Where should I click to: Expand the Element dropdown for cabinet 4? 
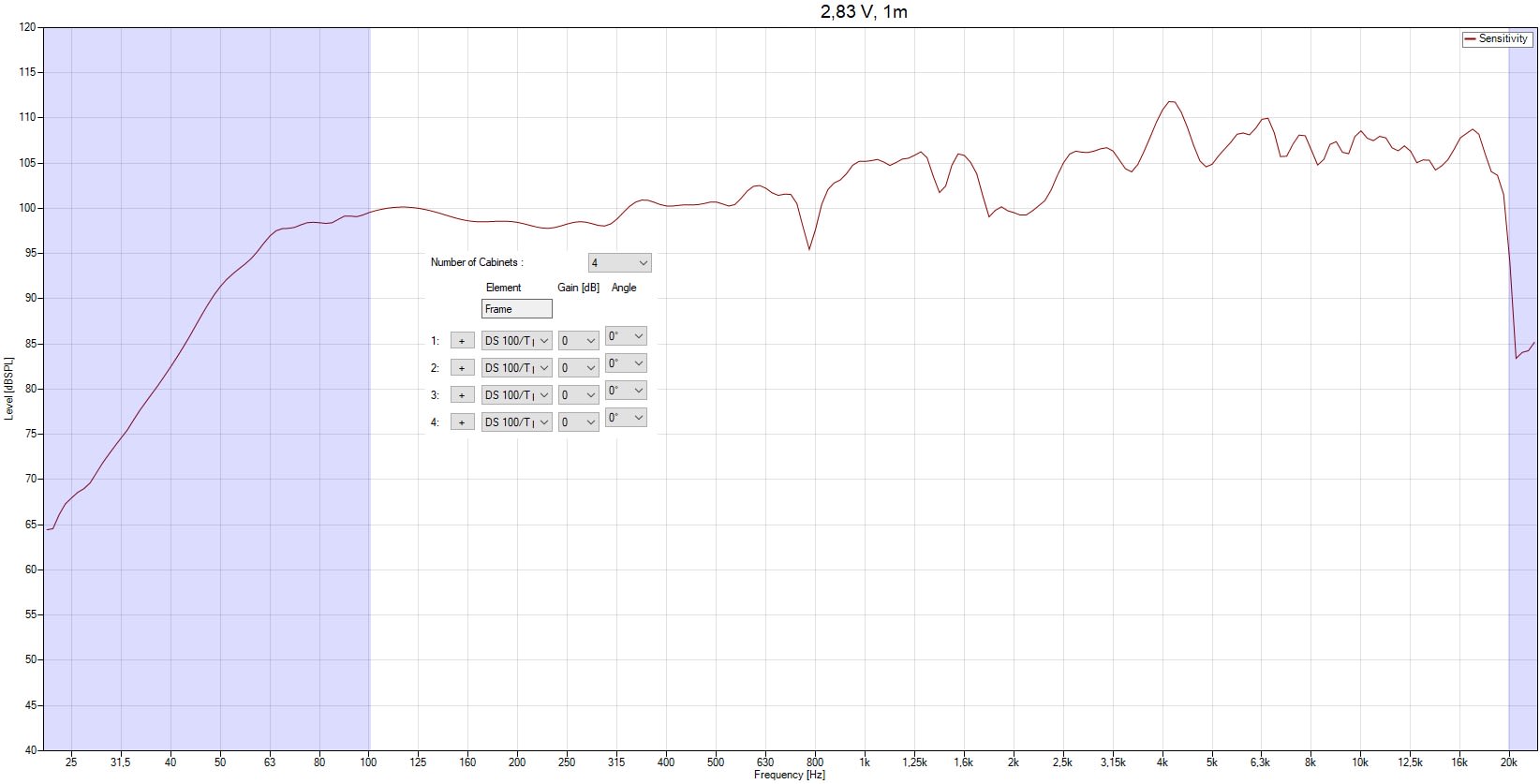(516, 422)
